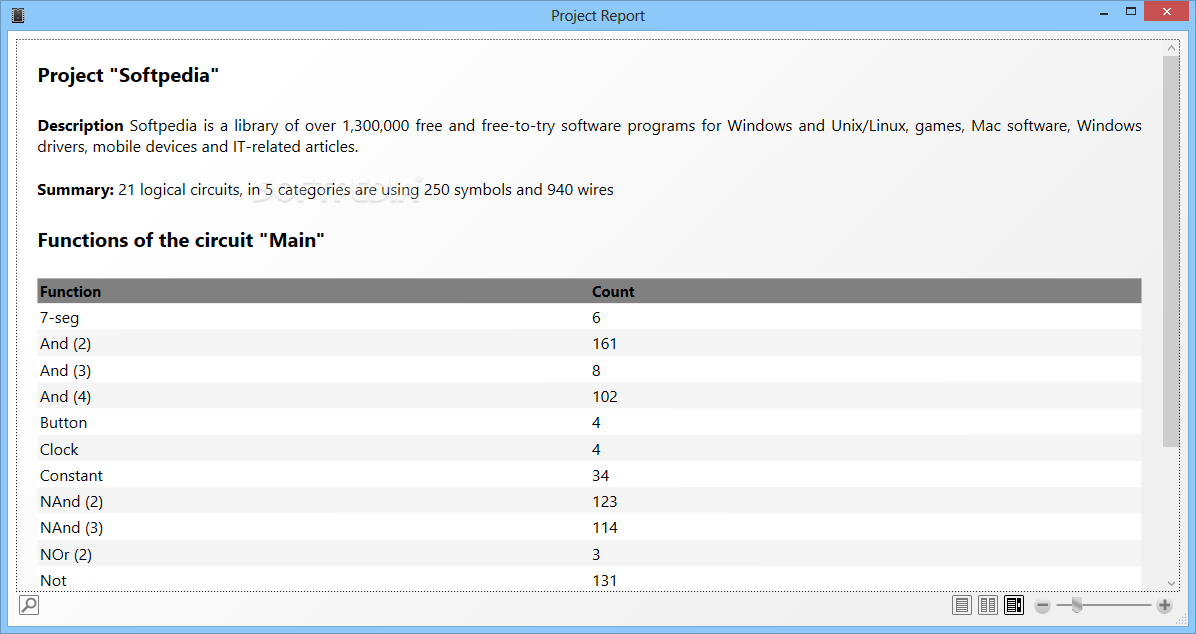
Task: Close the Project Report window
Action: point(1166,11)
